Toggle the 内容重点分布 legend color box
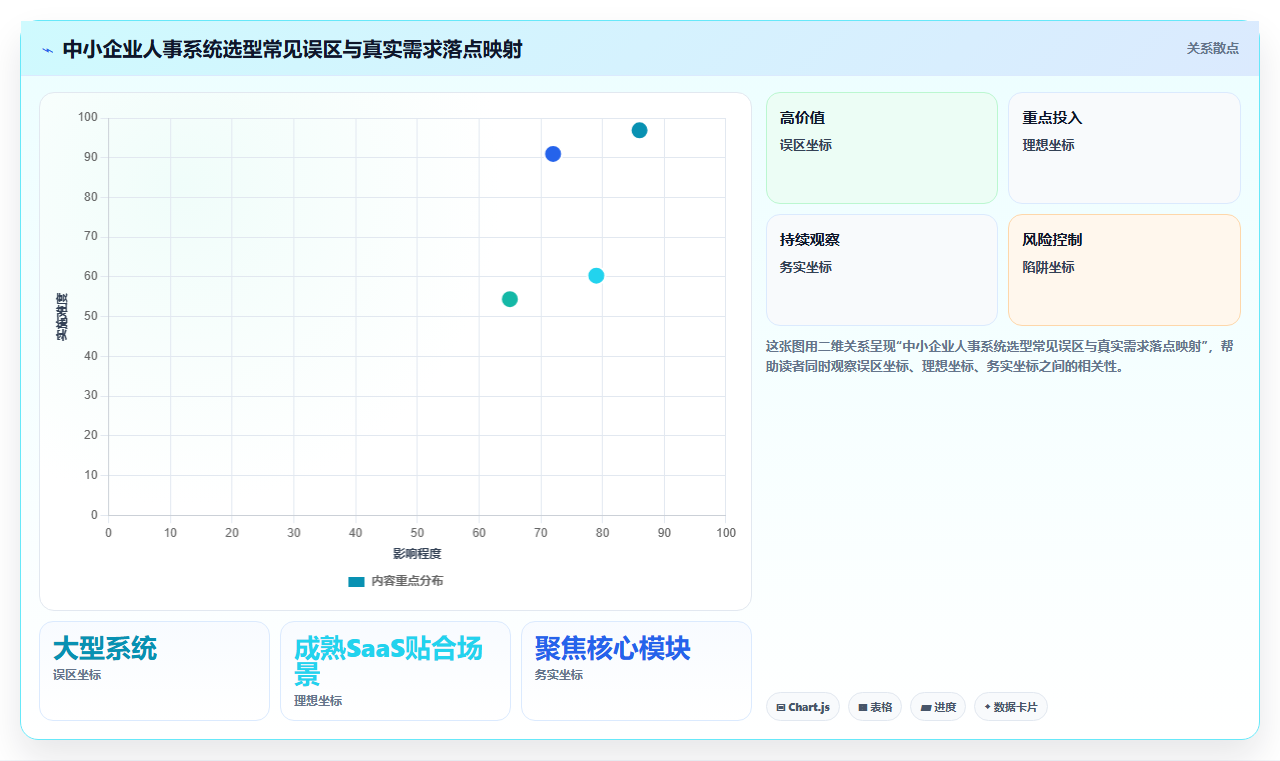This screenshot has width=1280, height=761. [x=356, y=581]
